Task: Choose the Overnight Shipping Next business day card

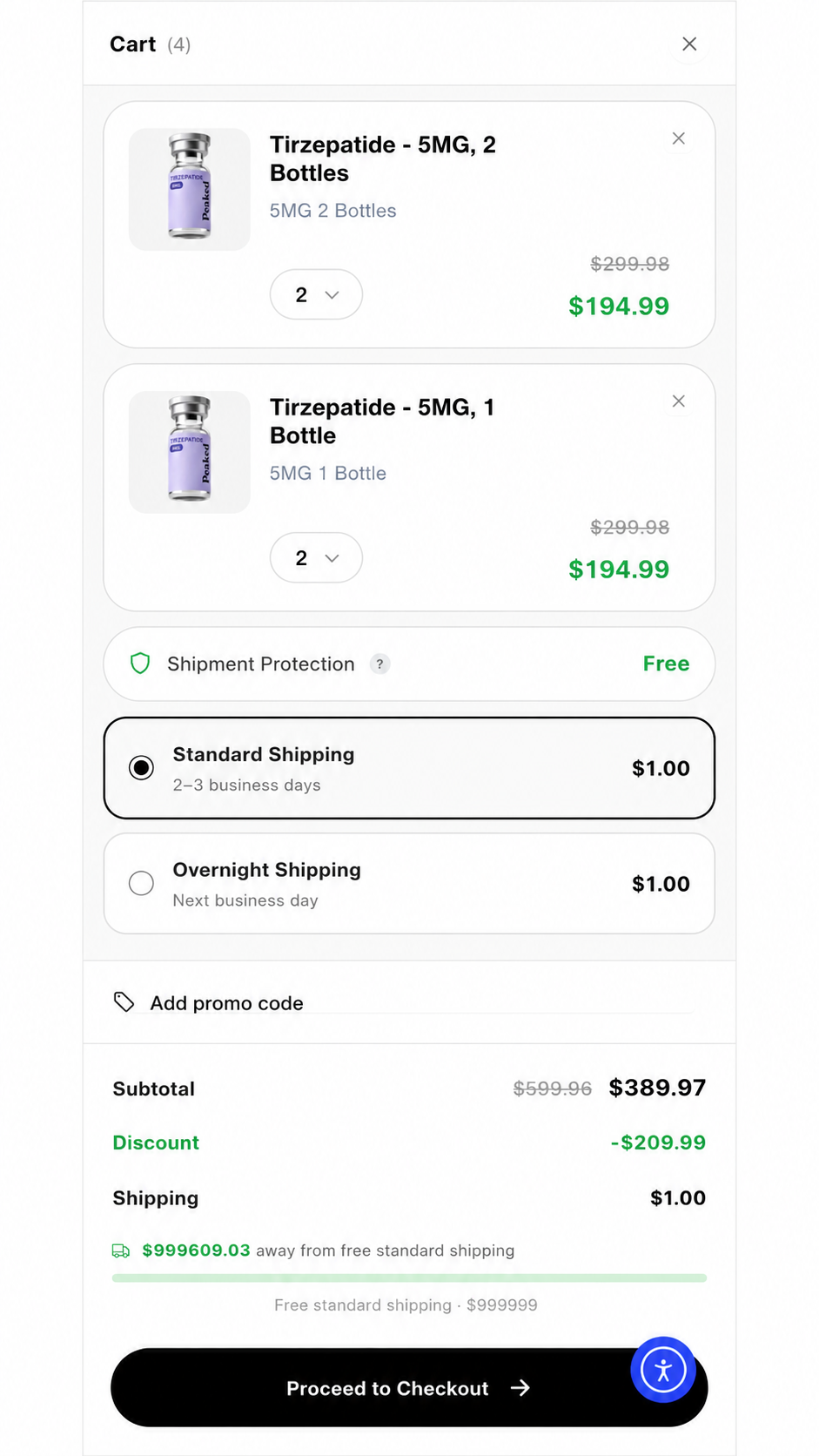Action: click(409, 884)
